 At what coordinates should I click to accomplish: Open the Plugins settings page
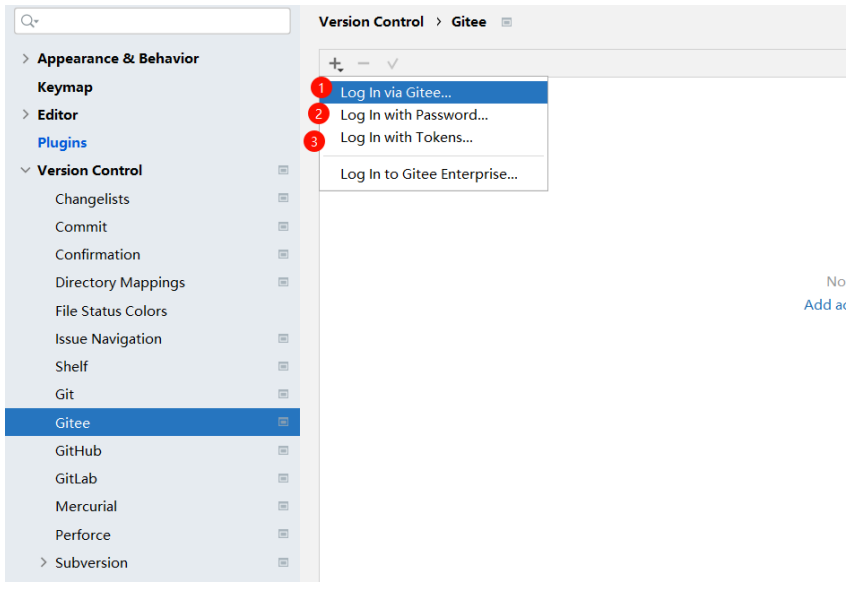(62, 143)
